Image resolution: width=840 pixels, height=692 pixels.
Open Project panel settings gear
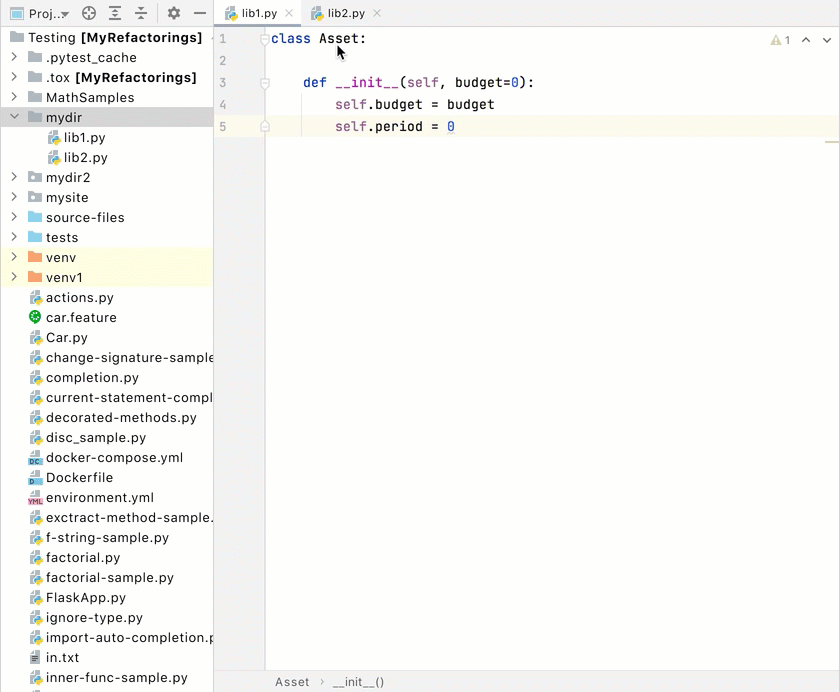(x=174, y=13)
